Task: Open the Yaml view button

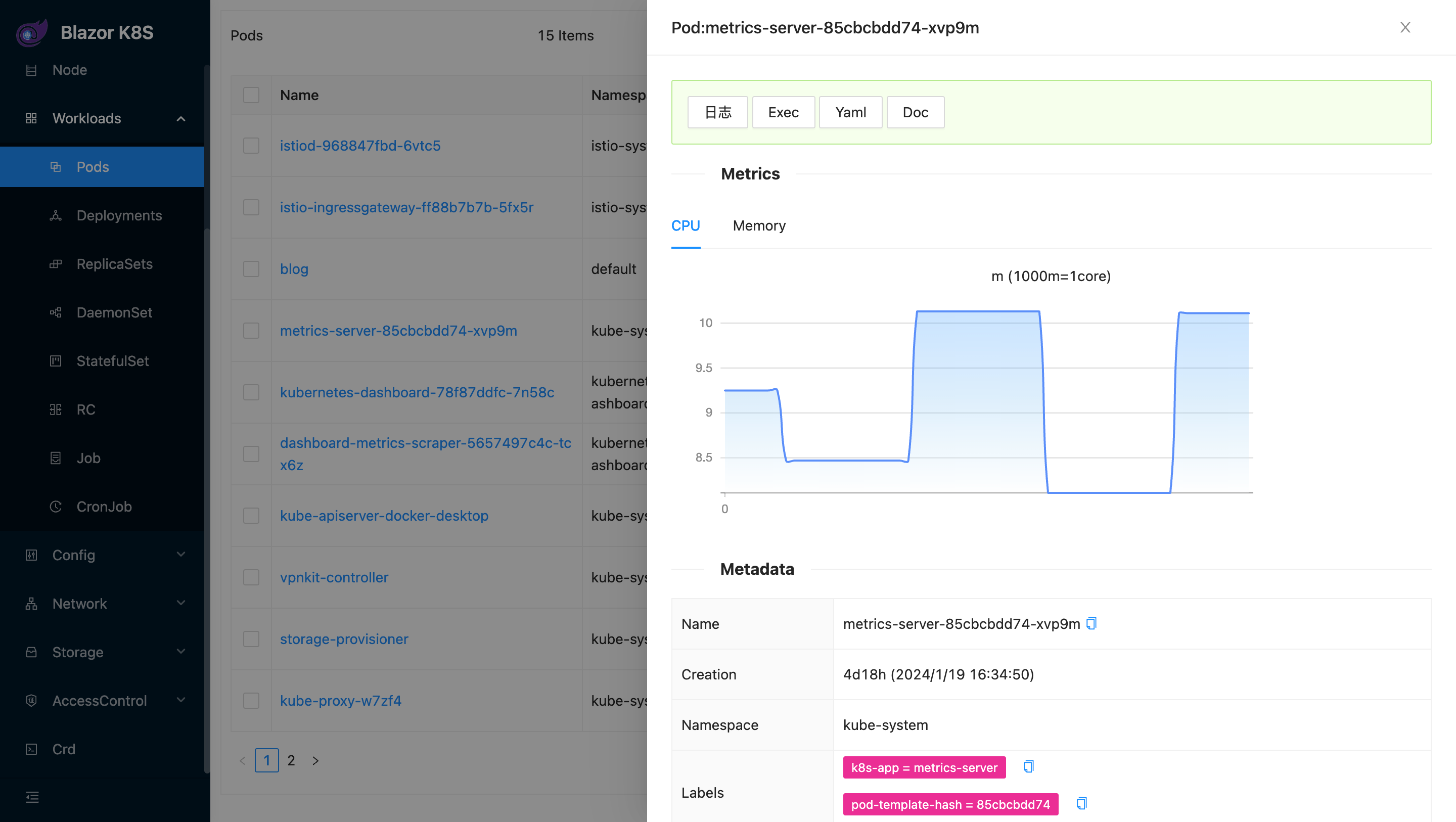Action: point(850,113)
